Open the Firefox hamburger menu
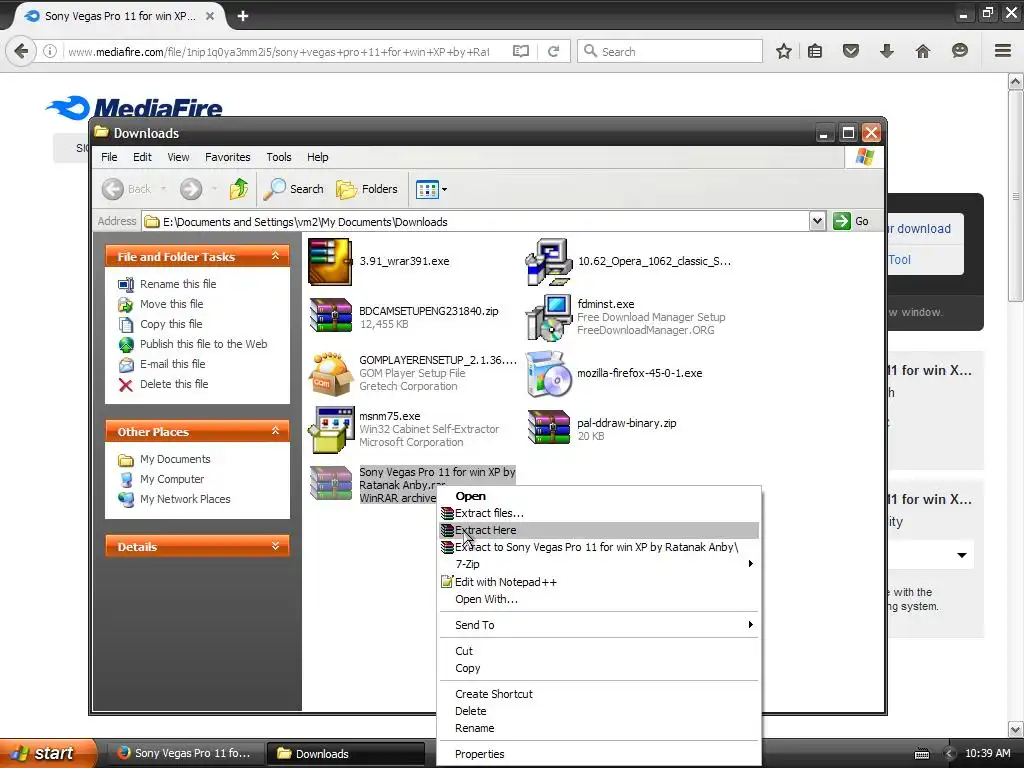This screenshot has width=1024, height=768. tap(1002, 50)
